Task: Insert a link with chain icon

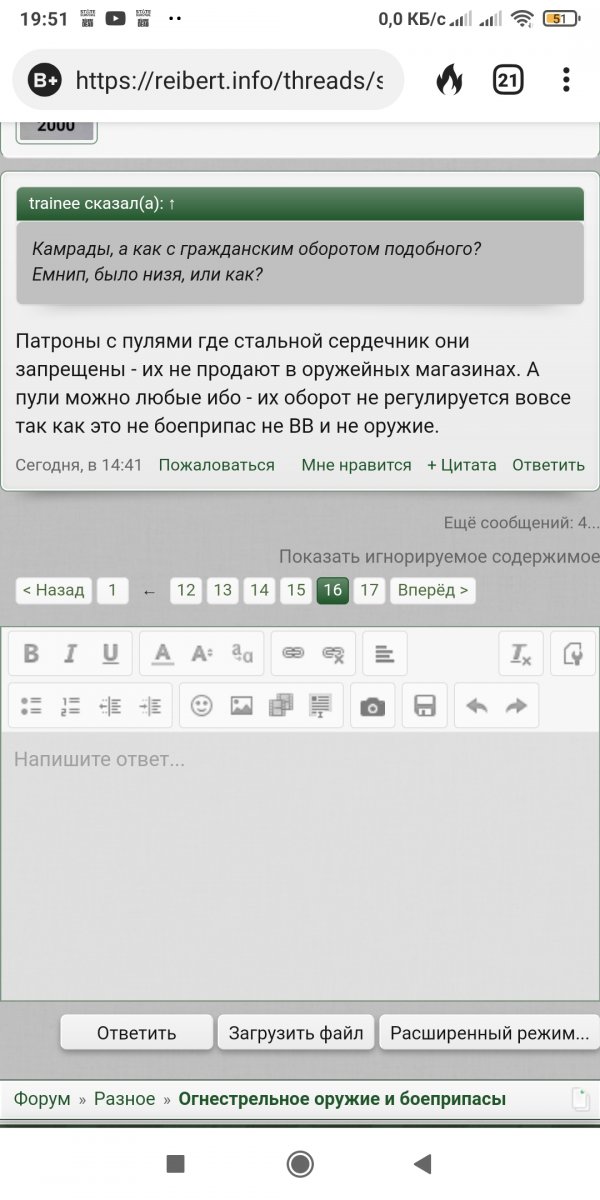Action: (293, 654)
